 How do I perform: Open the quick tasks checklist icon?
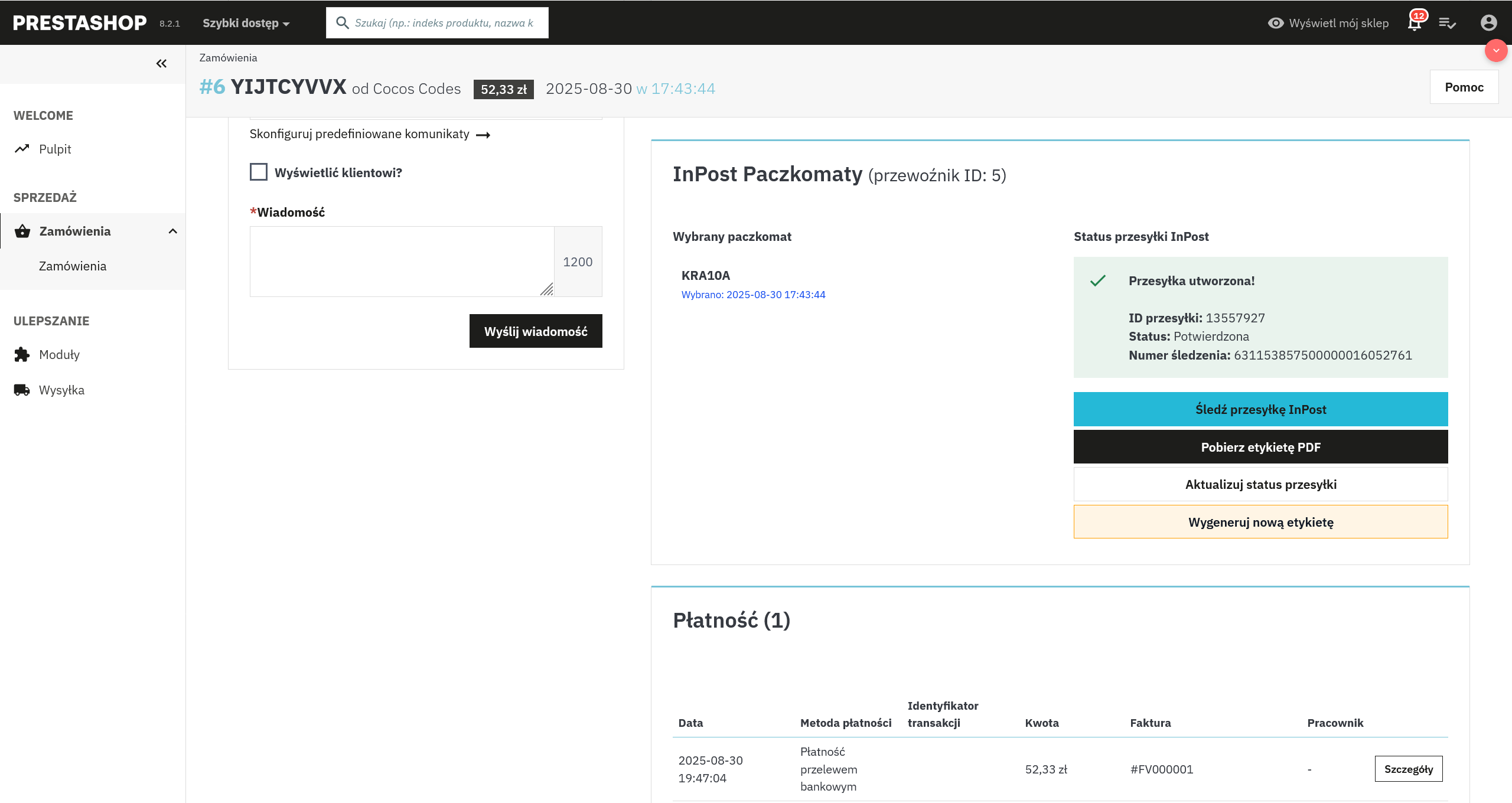tap(1447, 23)
